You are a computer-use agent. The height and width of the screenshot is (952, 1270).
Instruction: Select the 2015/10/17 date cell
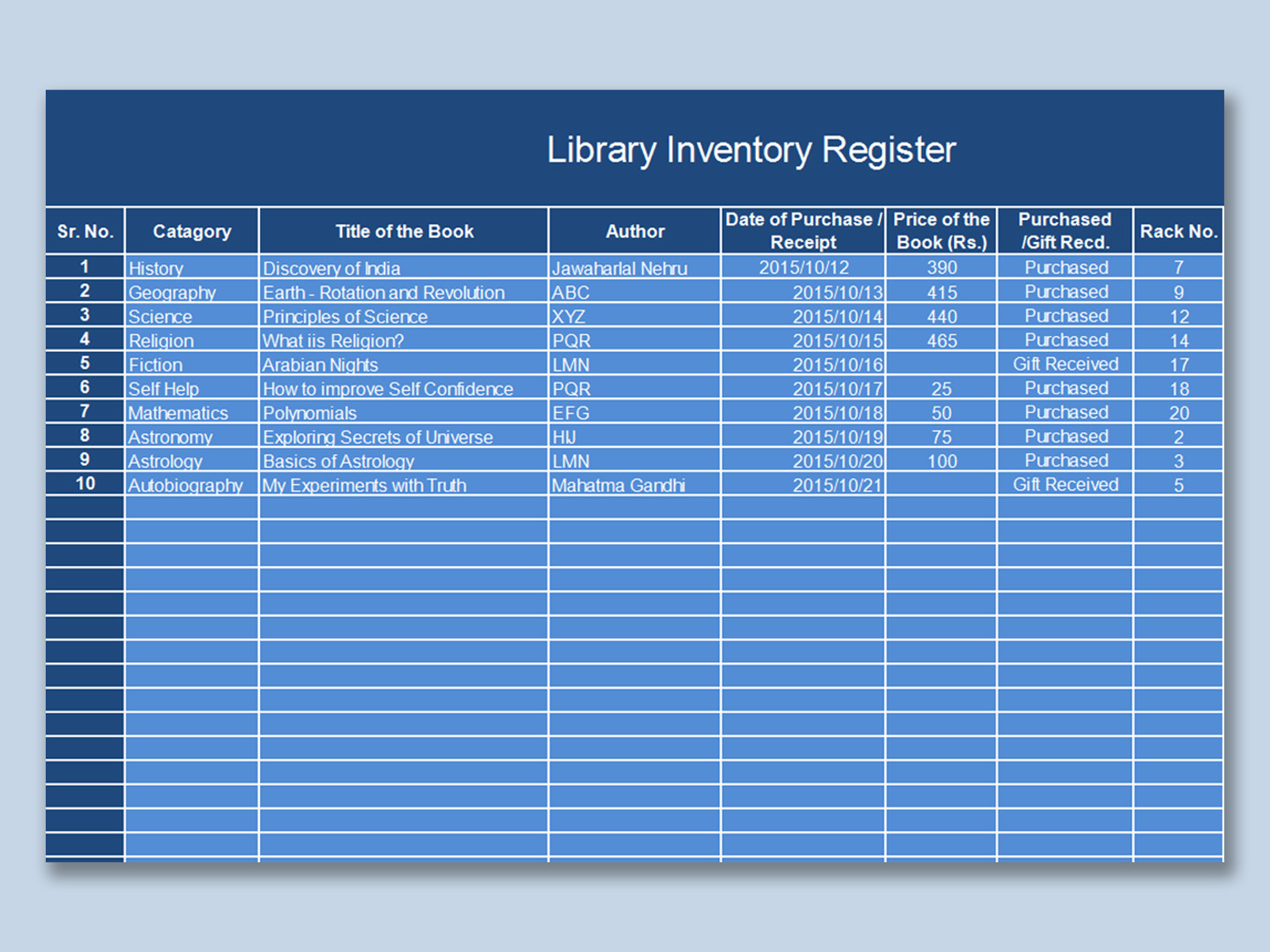[803, 388]
